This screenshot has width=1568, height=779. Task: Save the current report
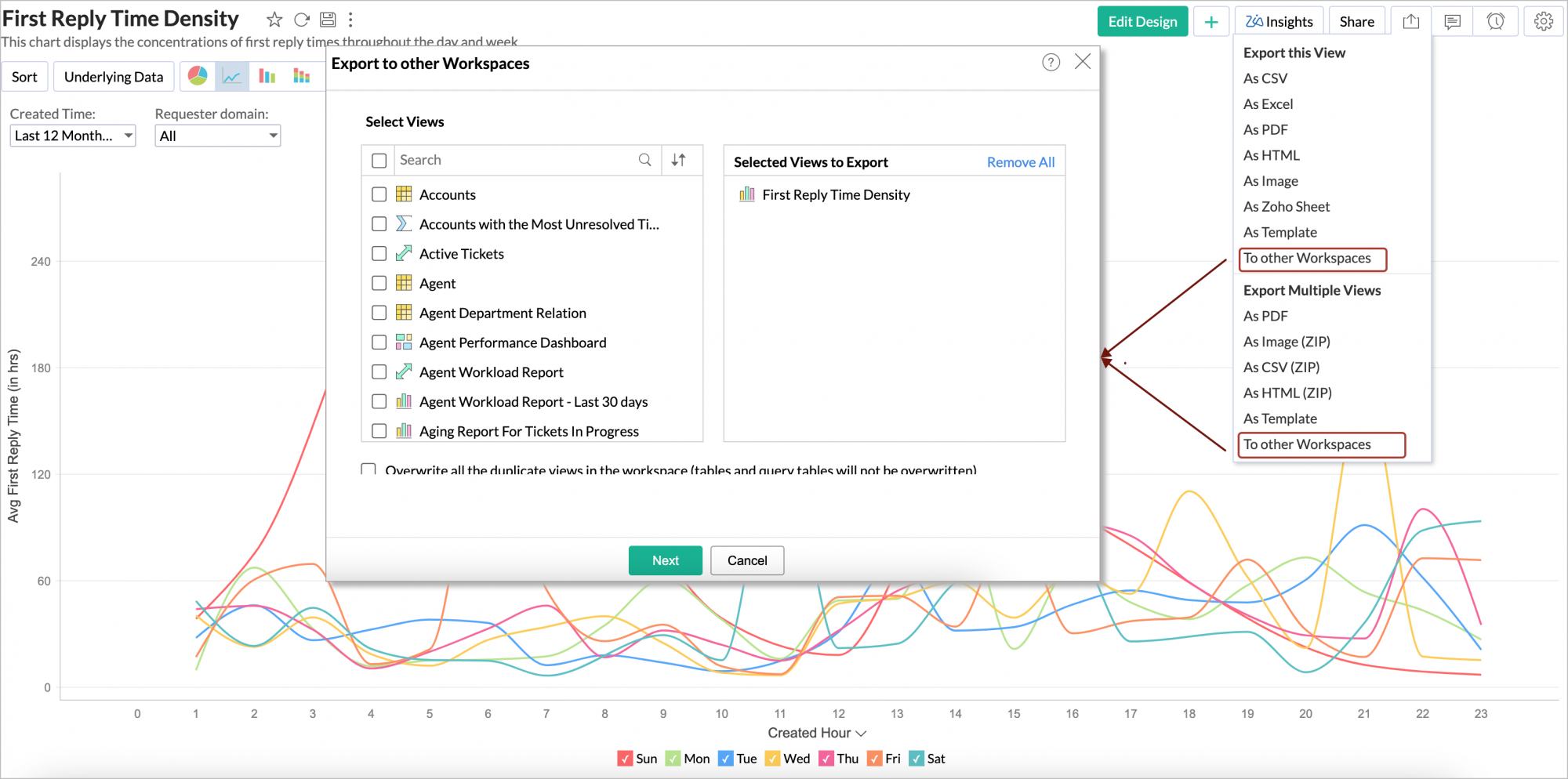click(x=328, y=19)
